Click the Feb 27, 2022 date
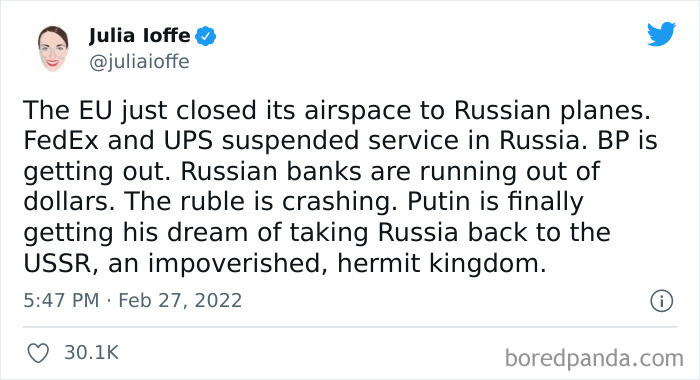Viewport: 700px width, 380px height. [x=180, y=301]
